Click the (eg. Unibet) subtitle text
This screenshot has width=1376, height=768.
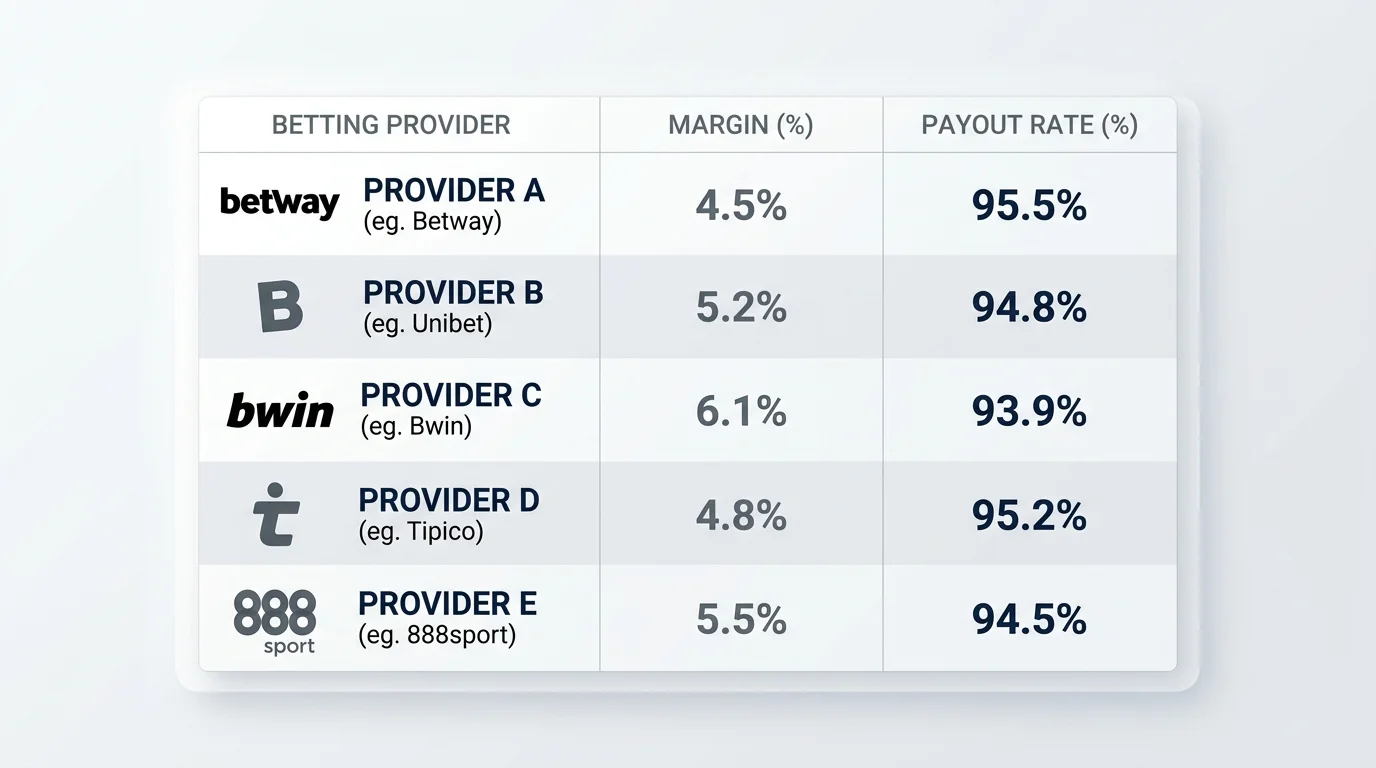428,324
